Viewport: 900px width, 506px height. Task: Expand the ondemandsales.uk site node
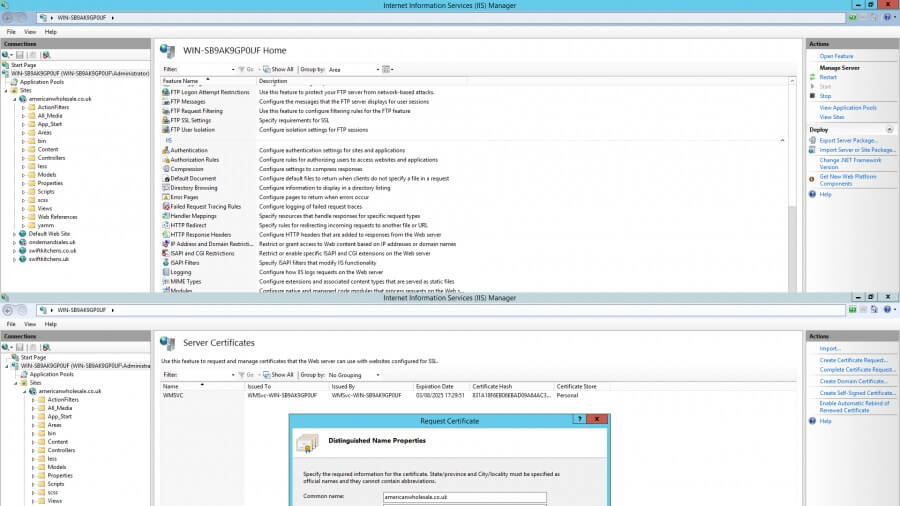(x=15, y=242)
